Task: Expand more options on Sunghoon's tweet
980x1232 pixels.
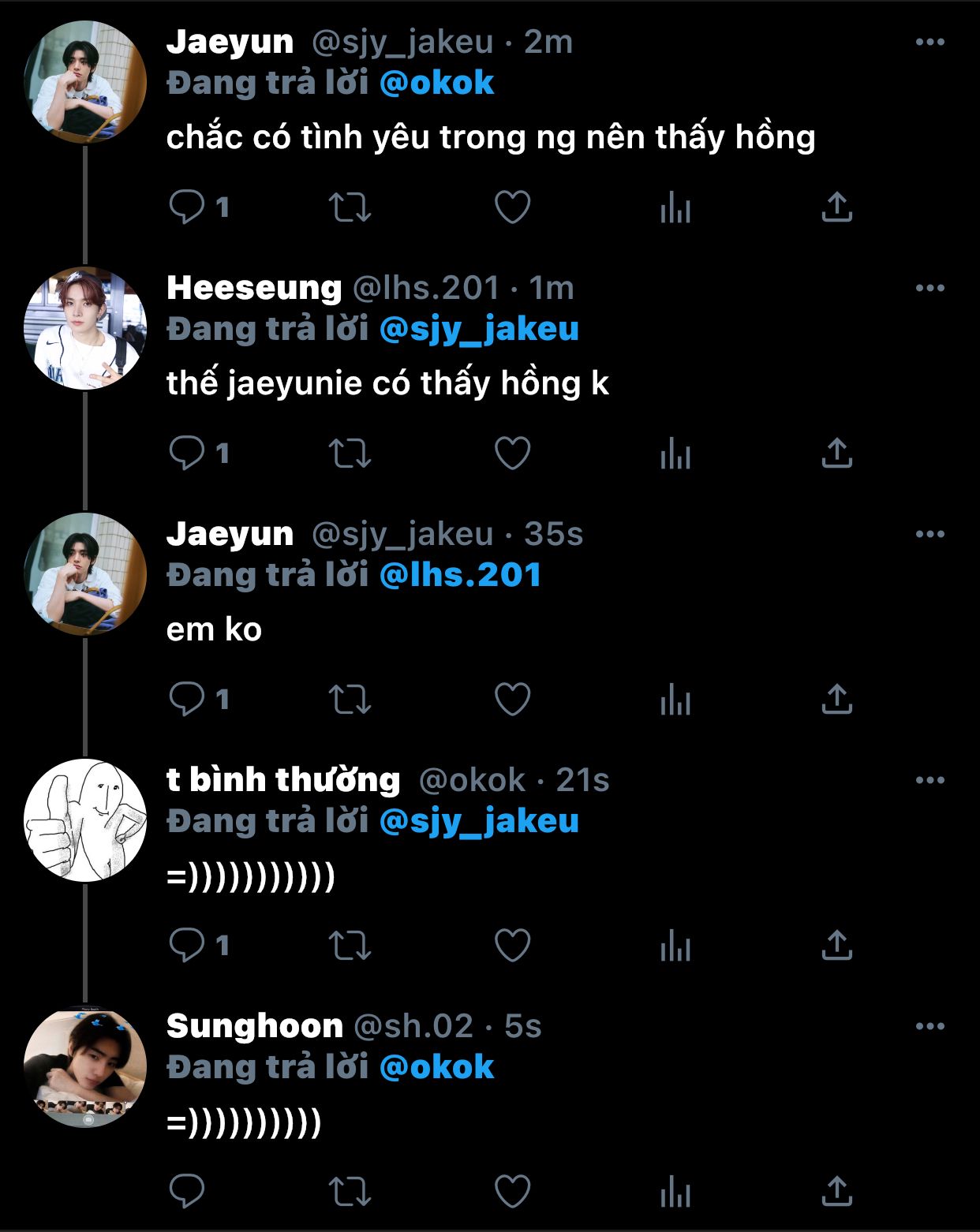Action: [x=930, y=1026]
